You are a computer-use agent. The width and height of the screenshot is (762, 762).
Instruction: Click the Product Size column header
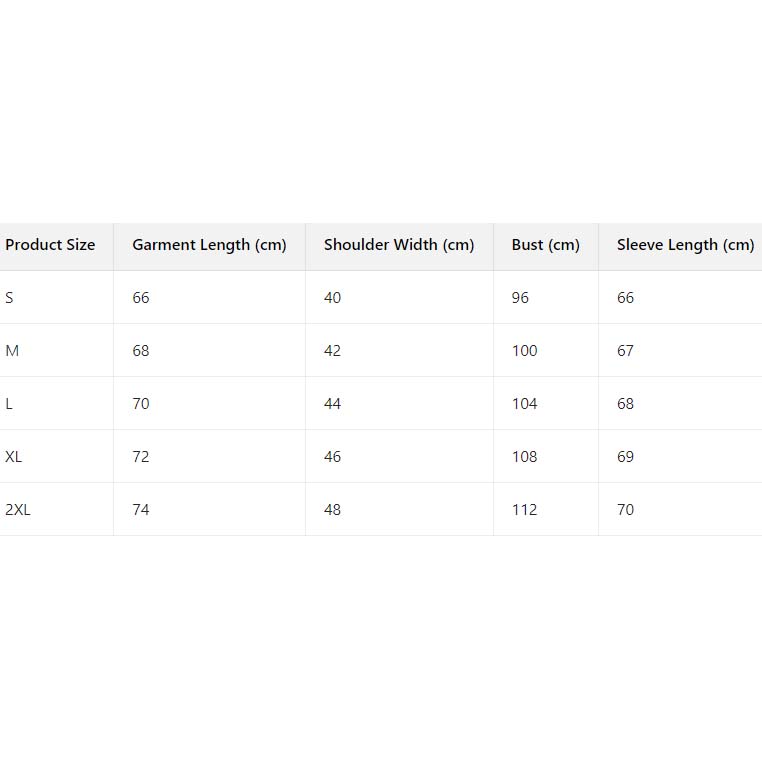click(x=51, y=245)
